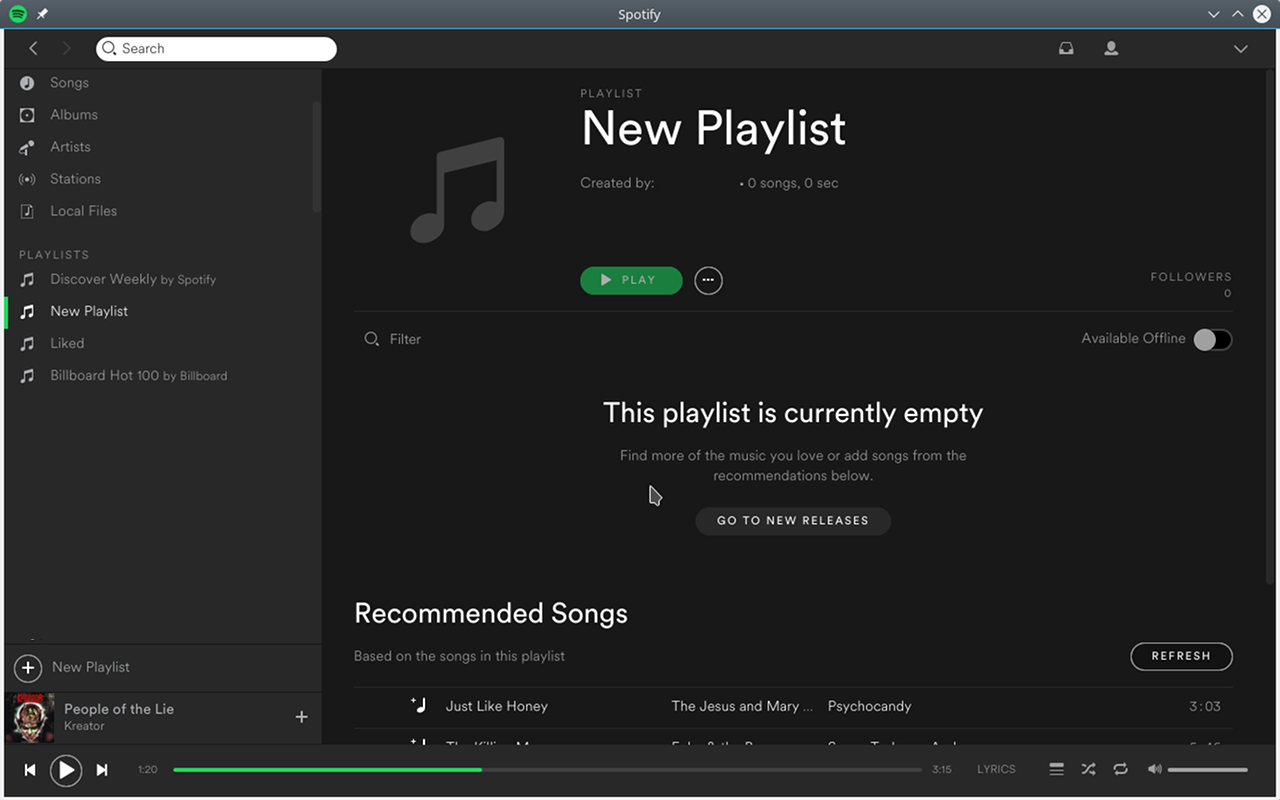Click the 3:03 duration of Just Like Honey
This screenshot has height=800, width=1280.
click(1205, 706)
